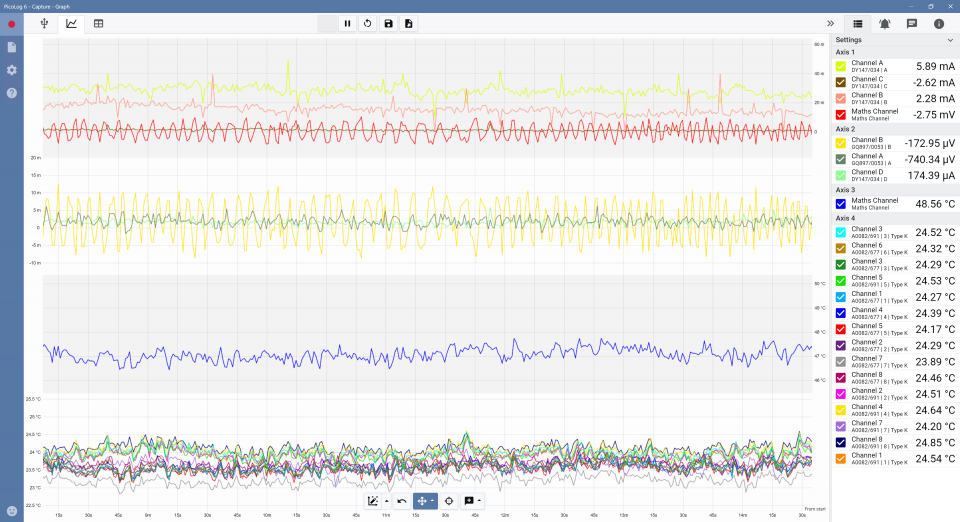This screenshot has width=960, height=522.
Task: Expand the Settings dropdown chevron
Action: point(950,40)
